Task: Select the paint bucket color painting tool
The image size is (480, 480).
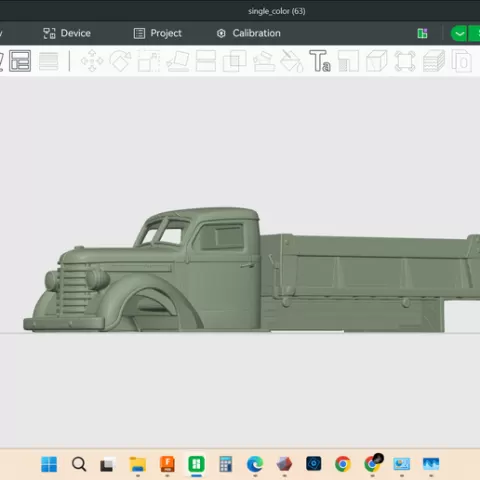Action: coord(292,61)
